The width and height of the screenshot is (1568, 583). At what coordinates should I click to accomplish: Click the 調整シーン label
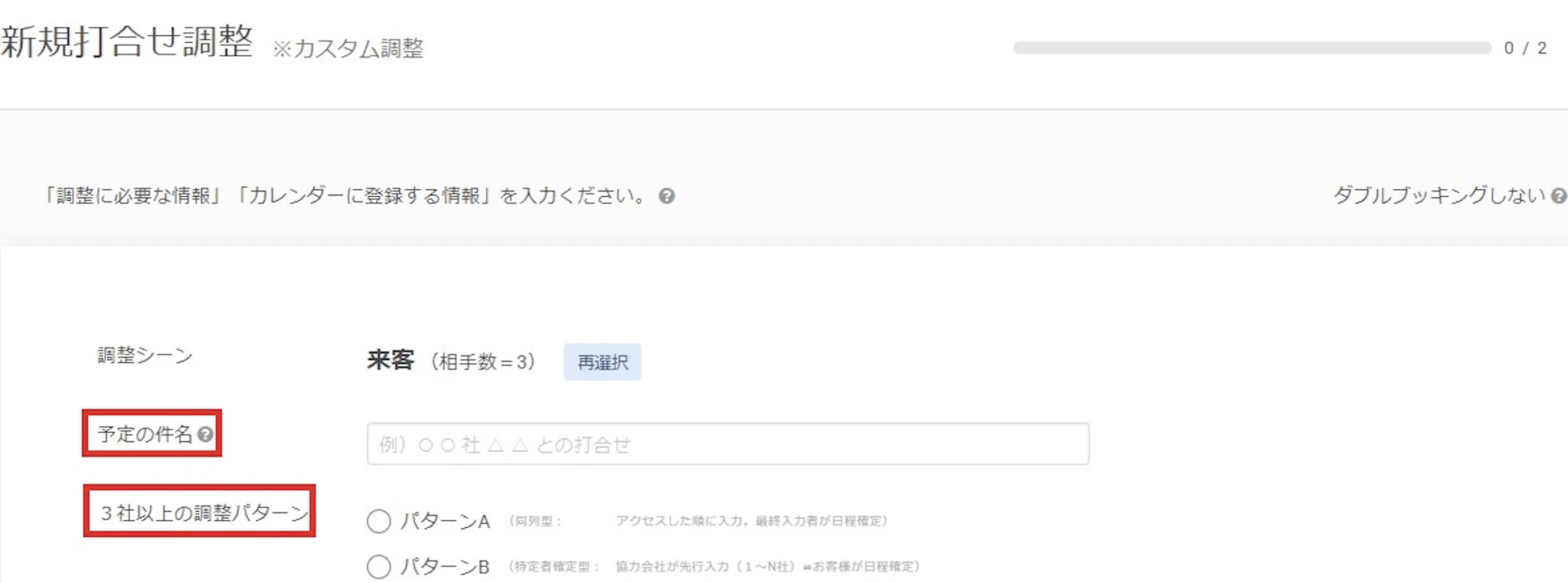(145, 355)
